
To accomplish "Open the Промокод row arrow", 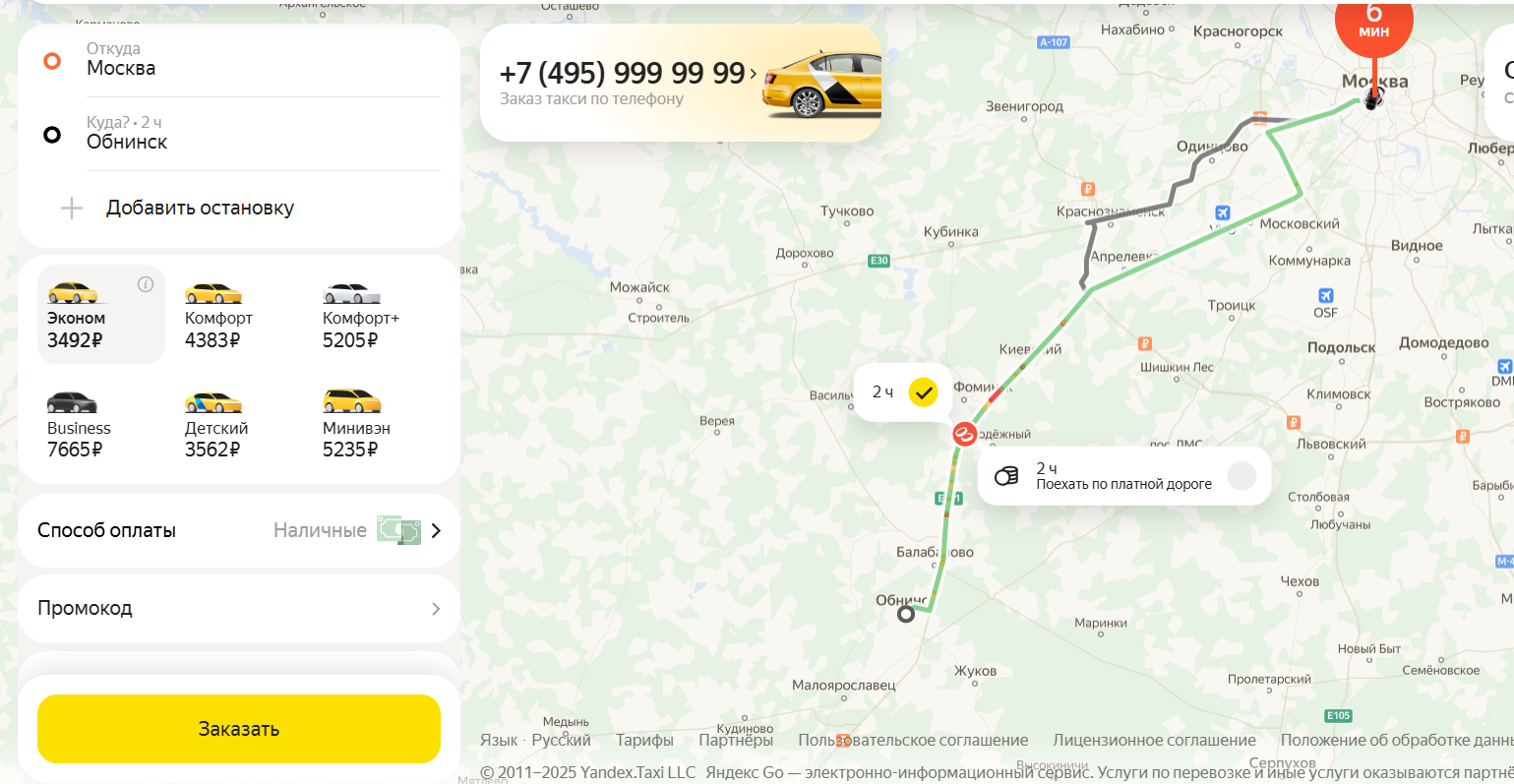I will (436, 609).
